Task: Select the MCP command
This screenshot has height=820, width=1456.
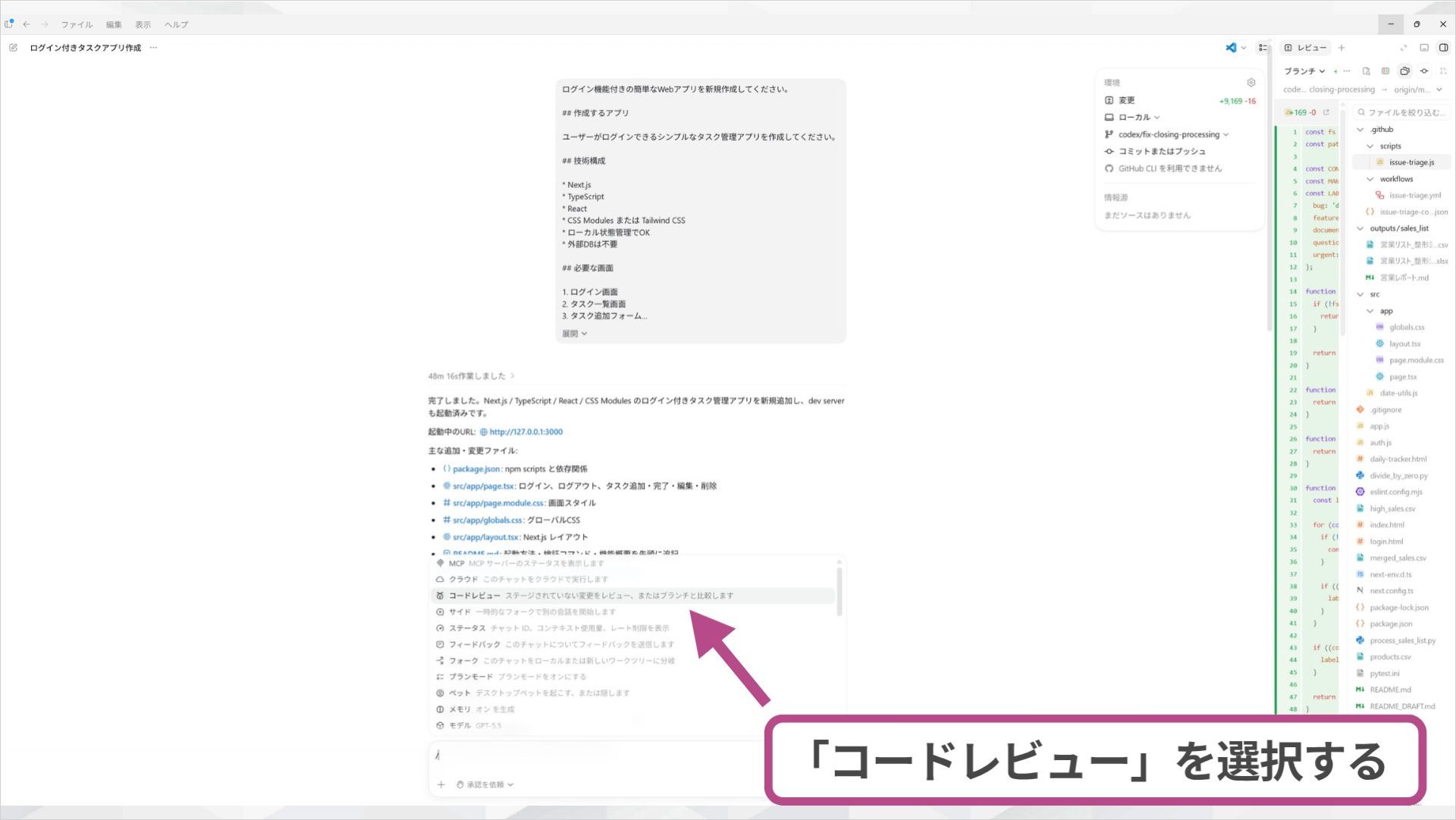Action: [x=633, y=564]
